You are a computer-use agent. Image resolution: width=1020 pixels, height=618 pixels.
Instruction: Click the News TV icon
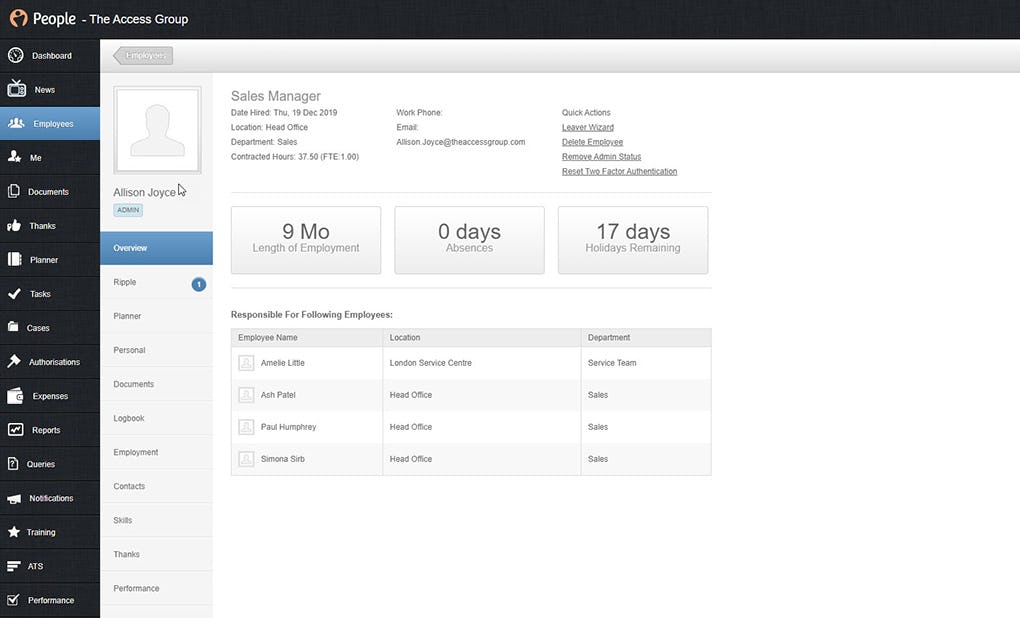16,88
